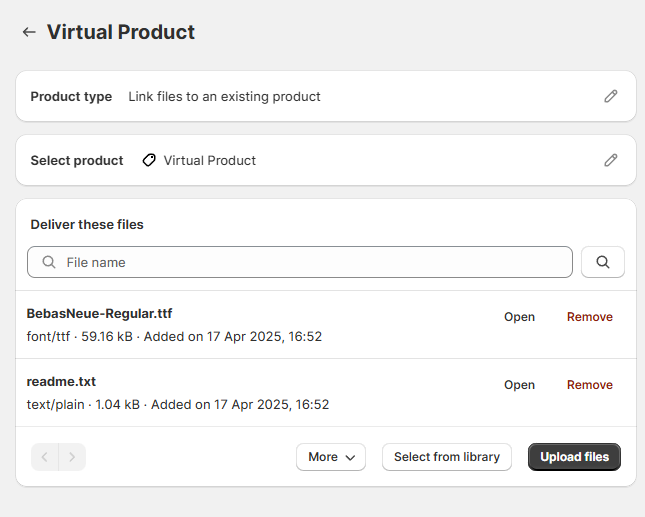The width and height of the screenshot is (645, 517).
Task: Click the Virtual Product selected product label
Action: (209, 160)
